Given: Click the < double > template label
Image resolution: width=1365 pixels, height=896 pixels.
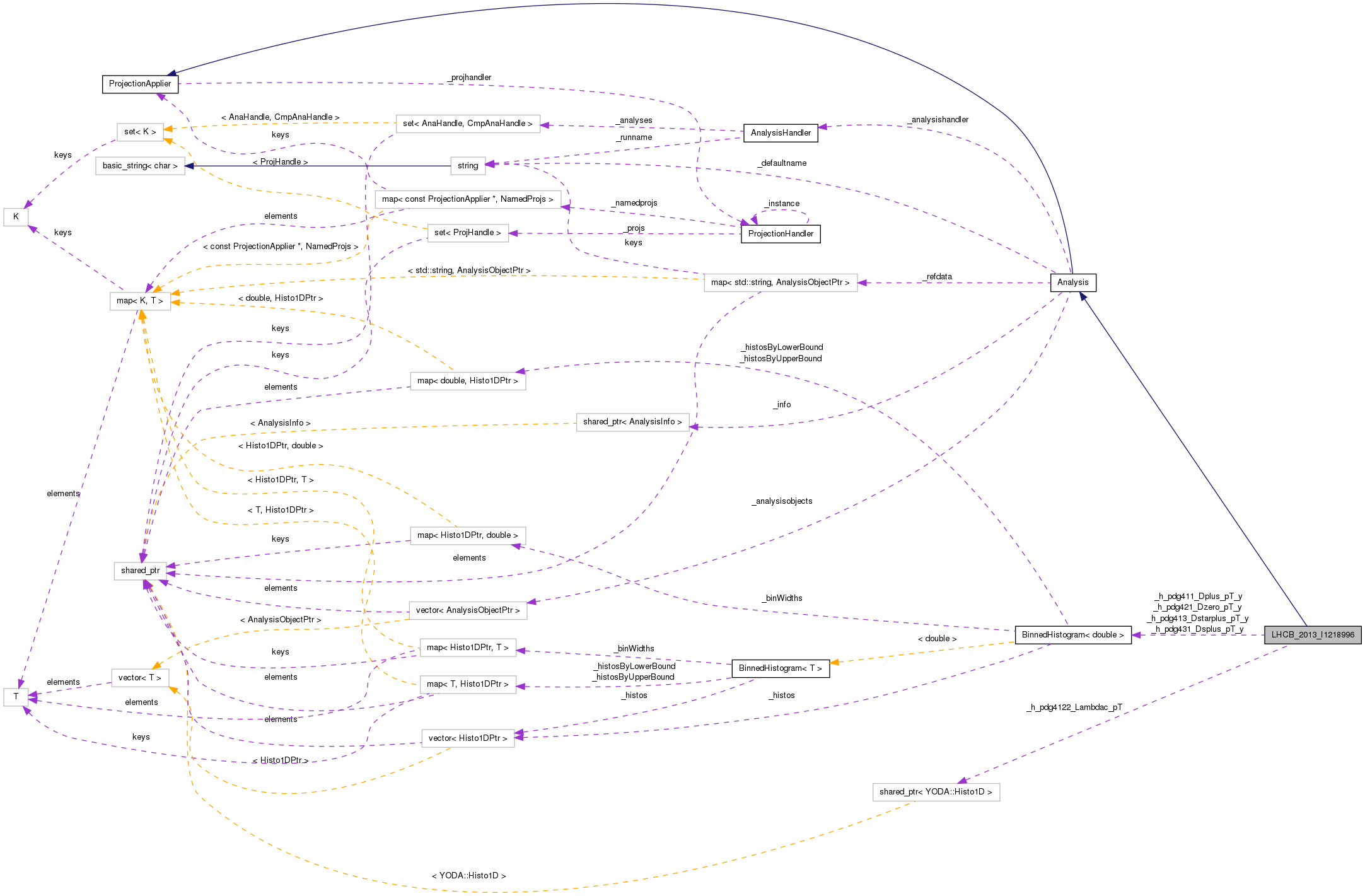Looking at the screenshot, I should click(x=937, y=639).
